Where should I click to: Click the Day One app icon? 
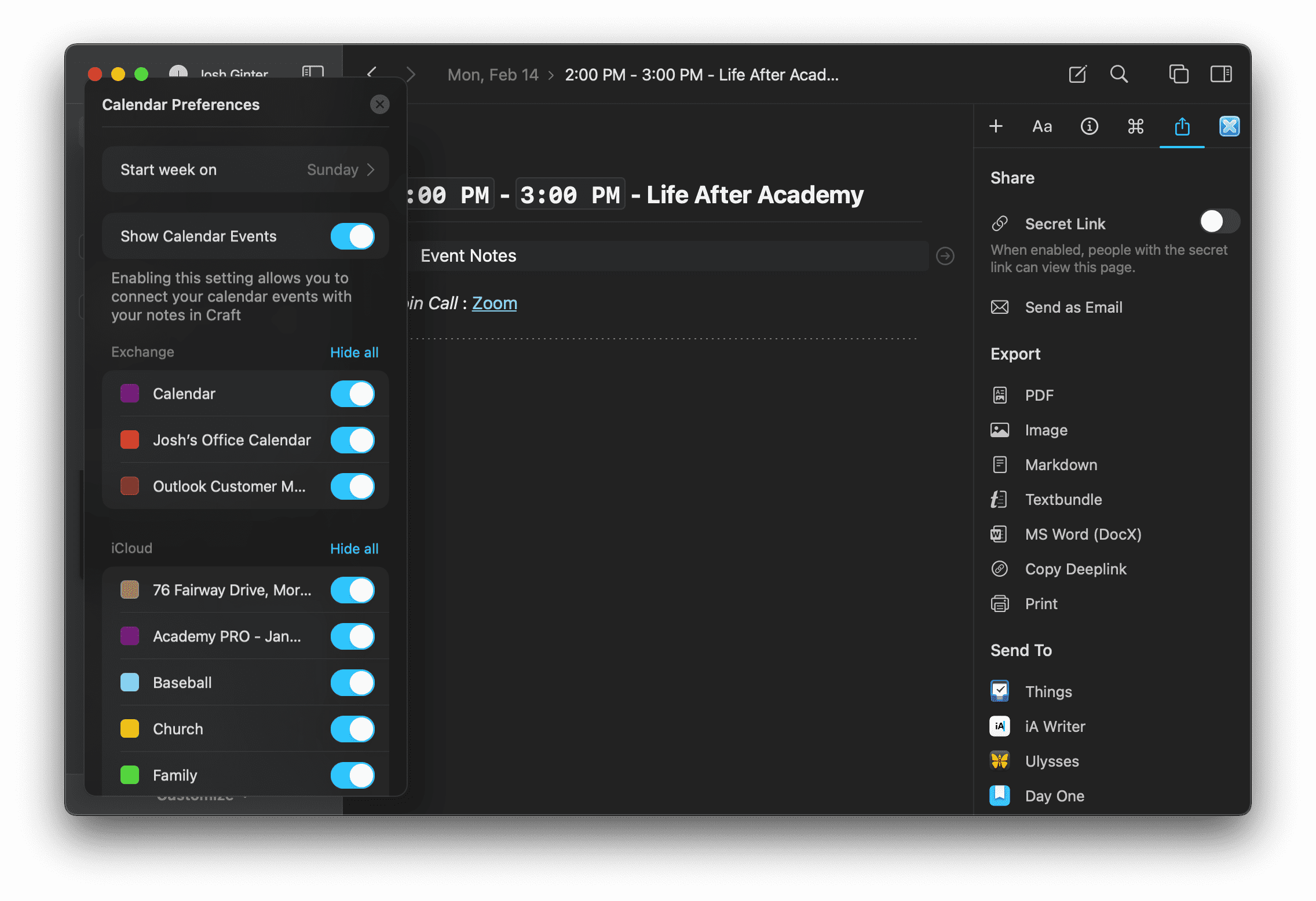[x=1000, y=796]
